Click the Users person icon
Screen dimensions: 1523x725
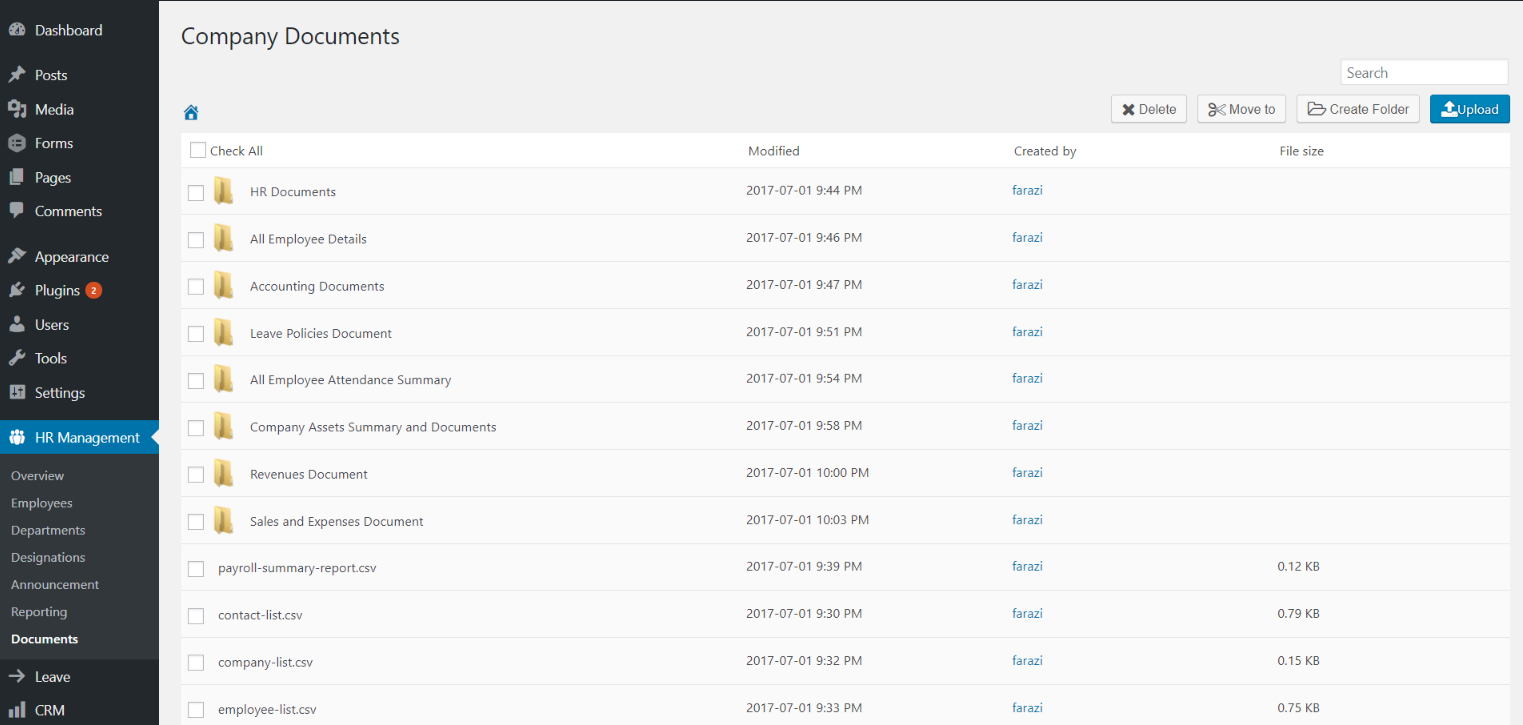tap(17, 325)
